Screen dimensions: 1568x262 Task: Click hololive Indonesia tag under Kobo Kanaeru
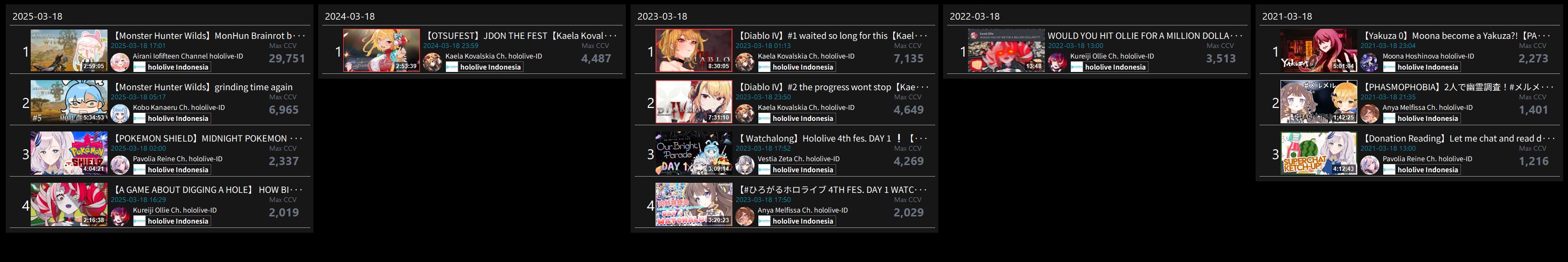coord(172,119)
